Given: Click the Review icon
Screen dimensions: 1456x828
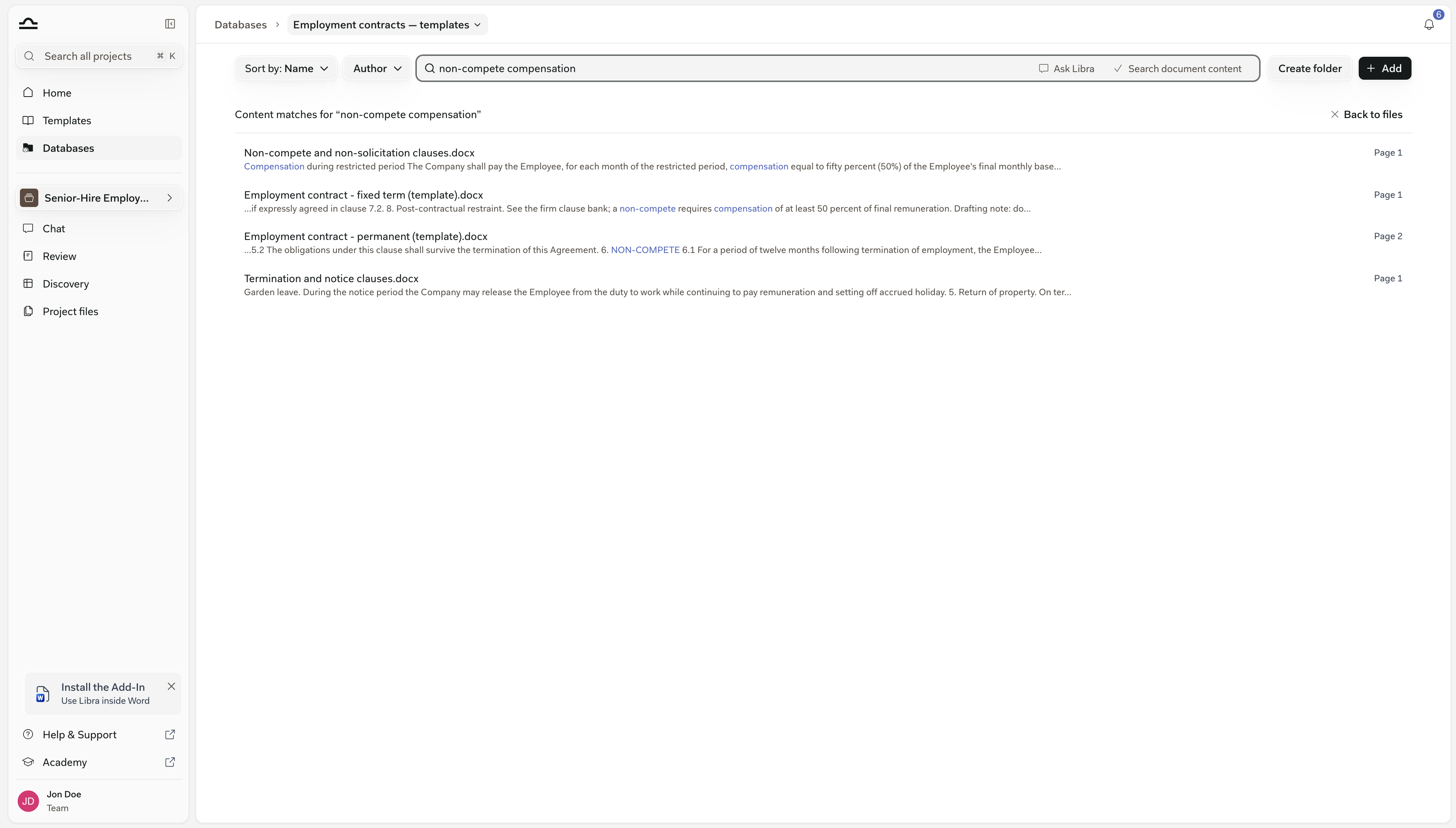Looking at the screenshot, I should (x=28, y=256).
